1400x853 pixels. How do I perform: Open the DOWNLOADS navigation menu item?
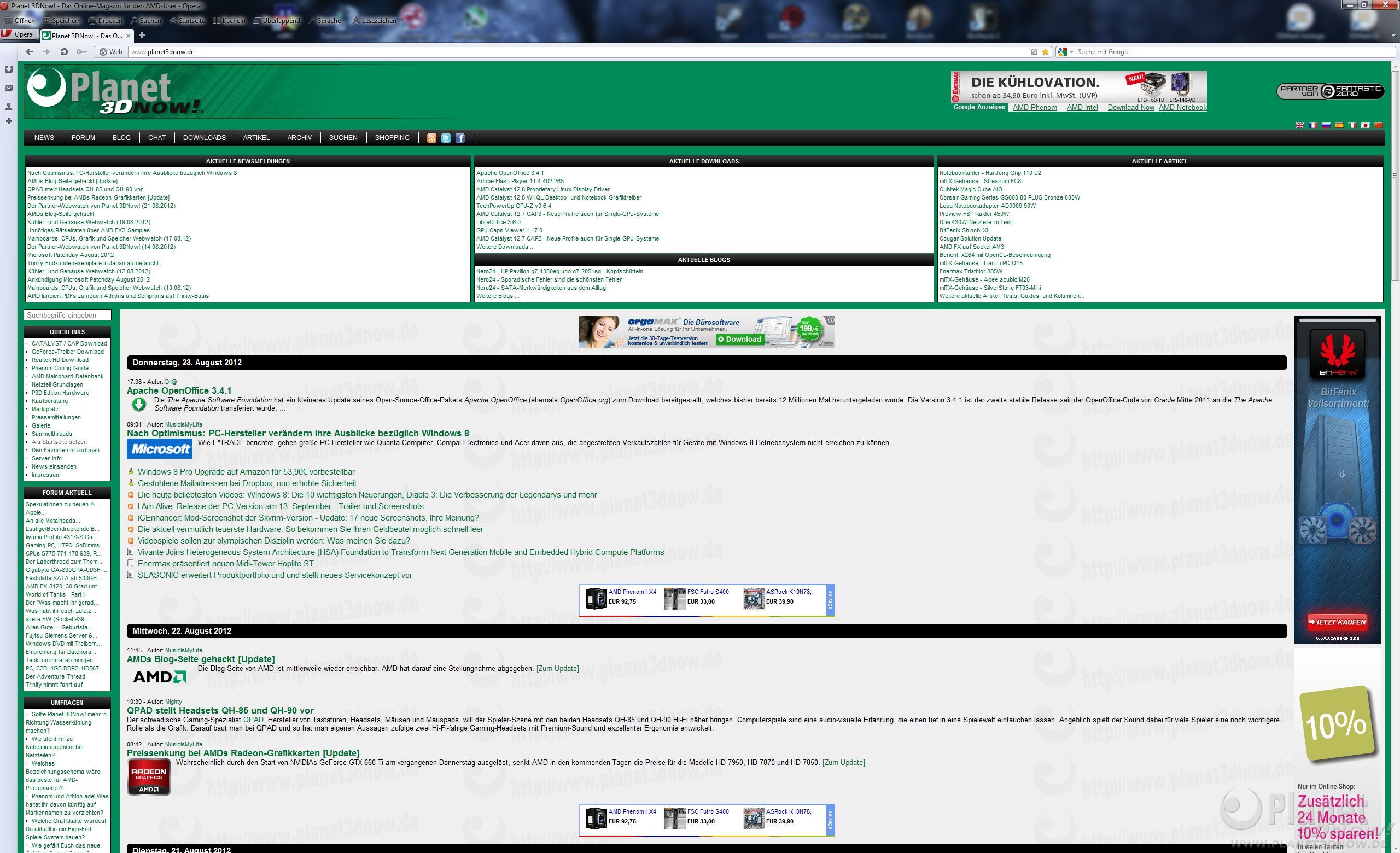[x=204, y=137]
